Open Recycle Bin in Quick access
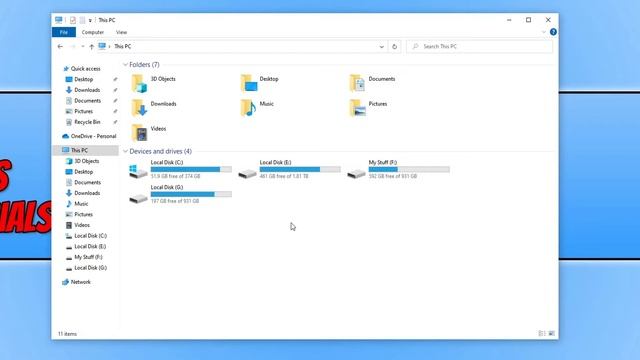640x360 pixels. pyautogui.click(x=83, y=122)
